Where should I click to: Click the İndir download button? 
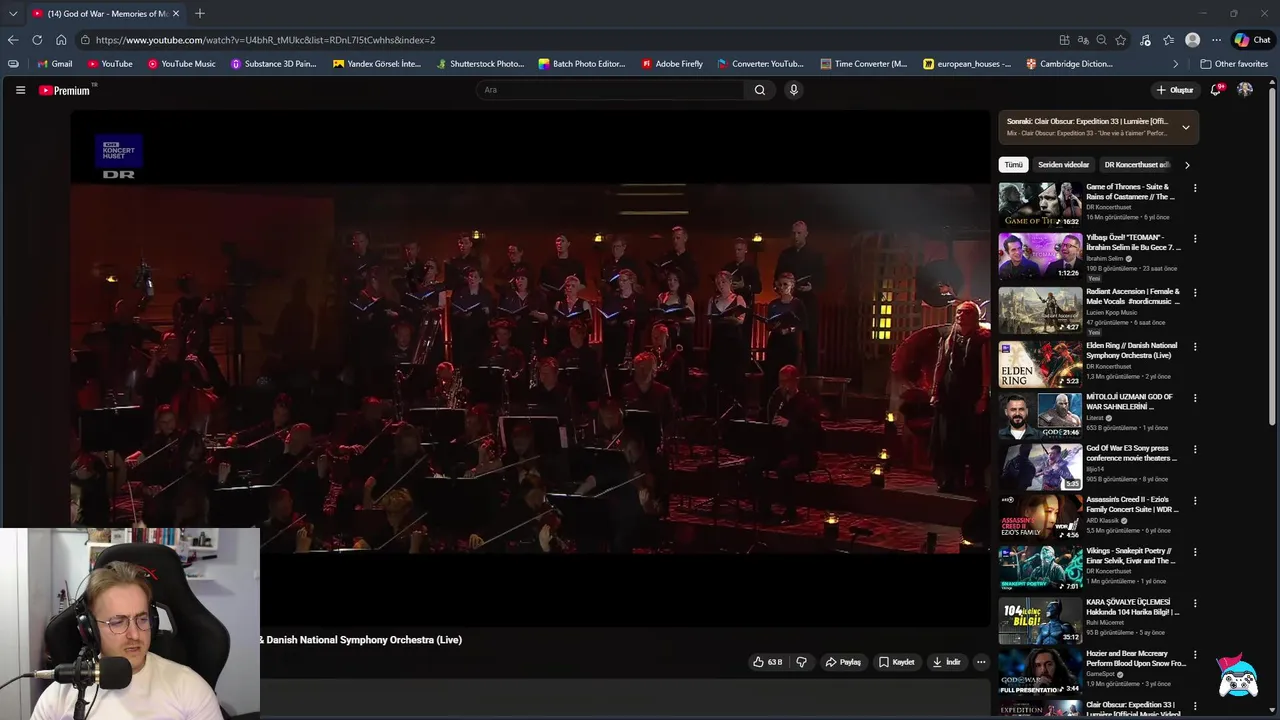[946, 662]
